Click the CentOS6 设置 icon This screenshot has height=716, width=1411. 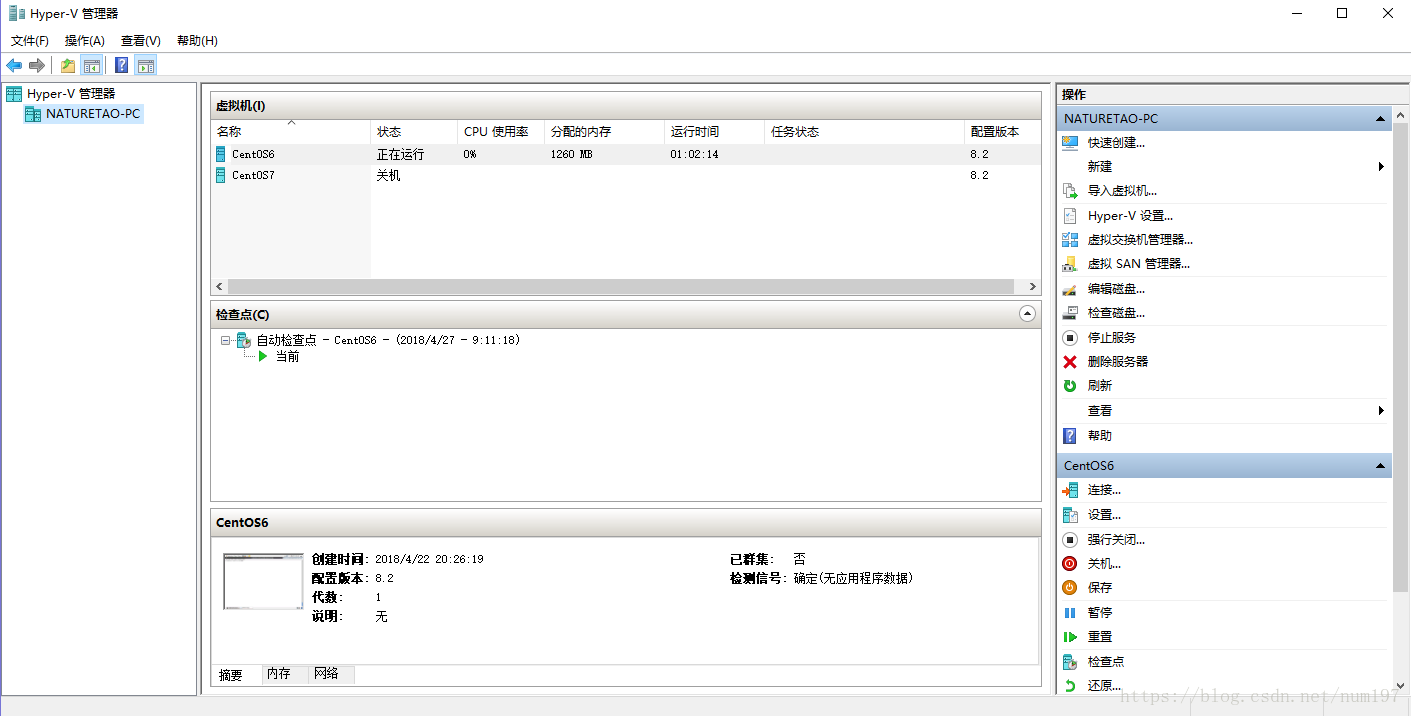tap(1070, 515)
